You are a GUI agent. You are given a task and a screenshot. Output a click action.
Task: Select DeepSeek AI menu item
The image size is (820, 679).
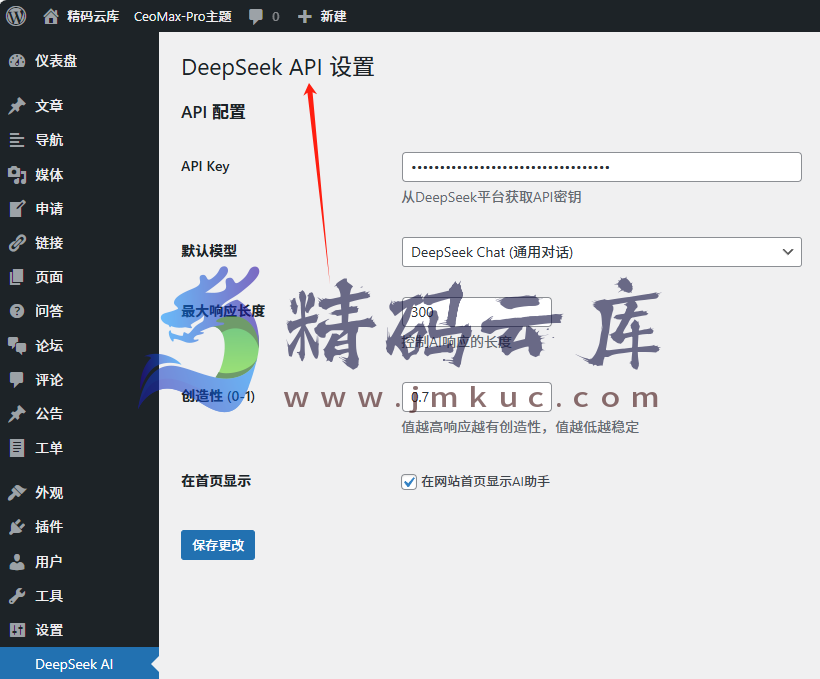pyautogui.click(x=79, y=664)
